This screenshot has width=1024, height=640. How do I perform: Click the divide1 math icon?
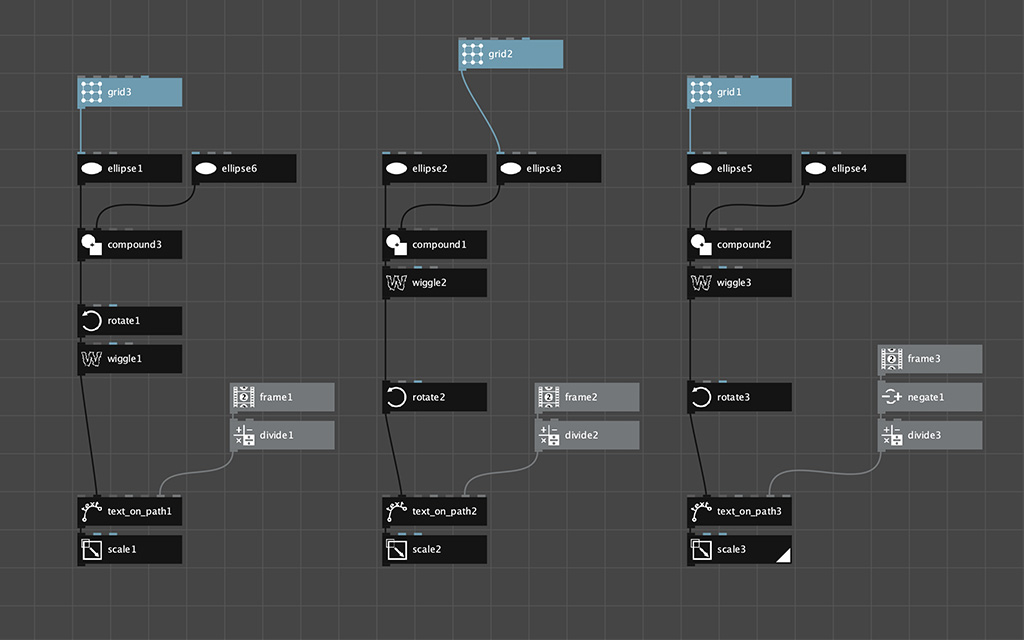coord(244,435)
